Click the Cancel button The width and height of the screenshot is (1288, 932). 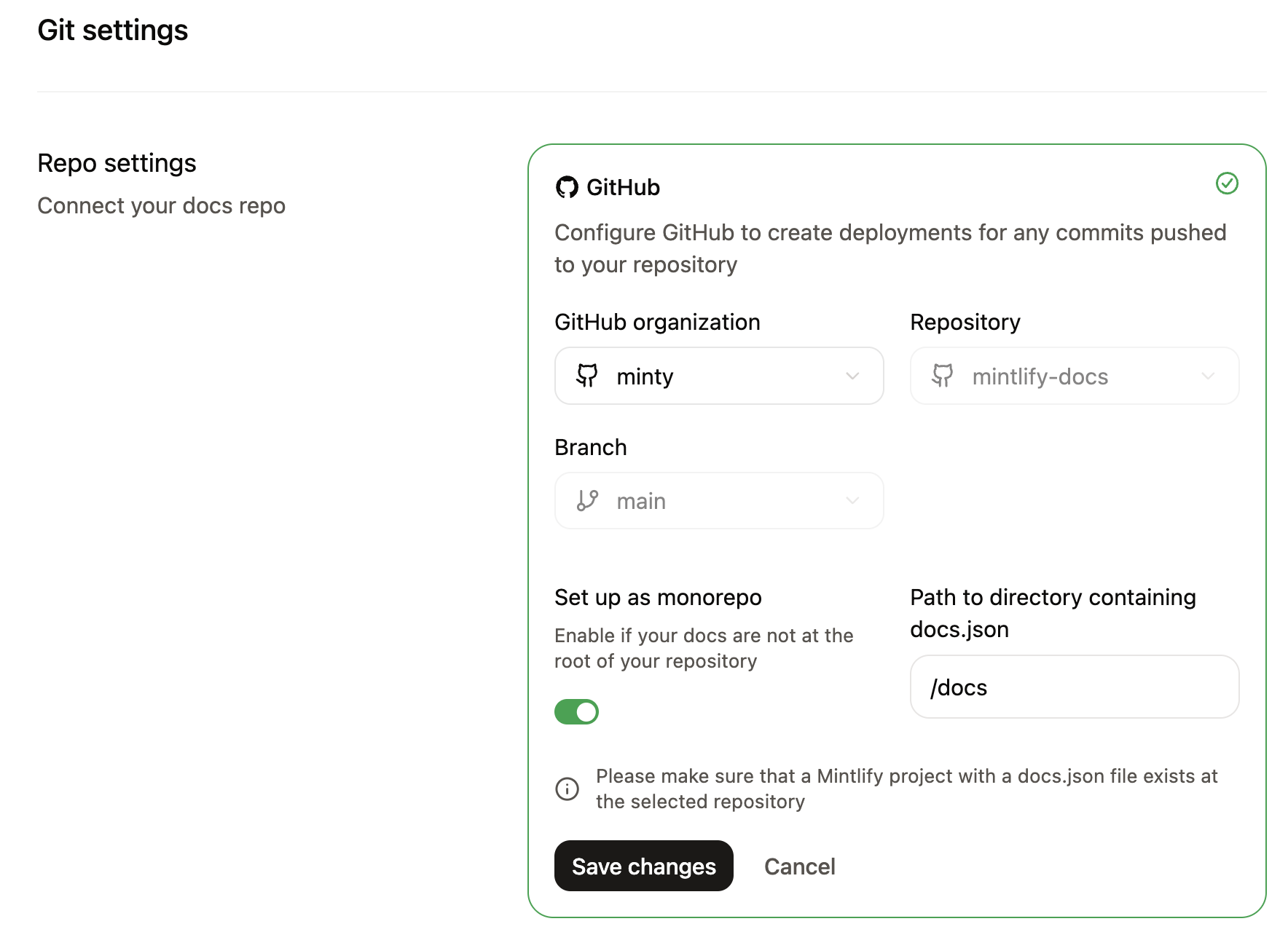click(799, 866)
